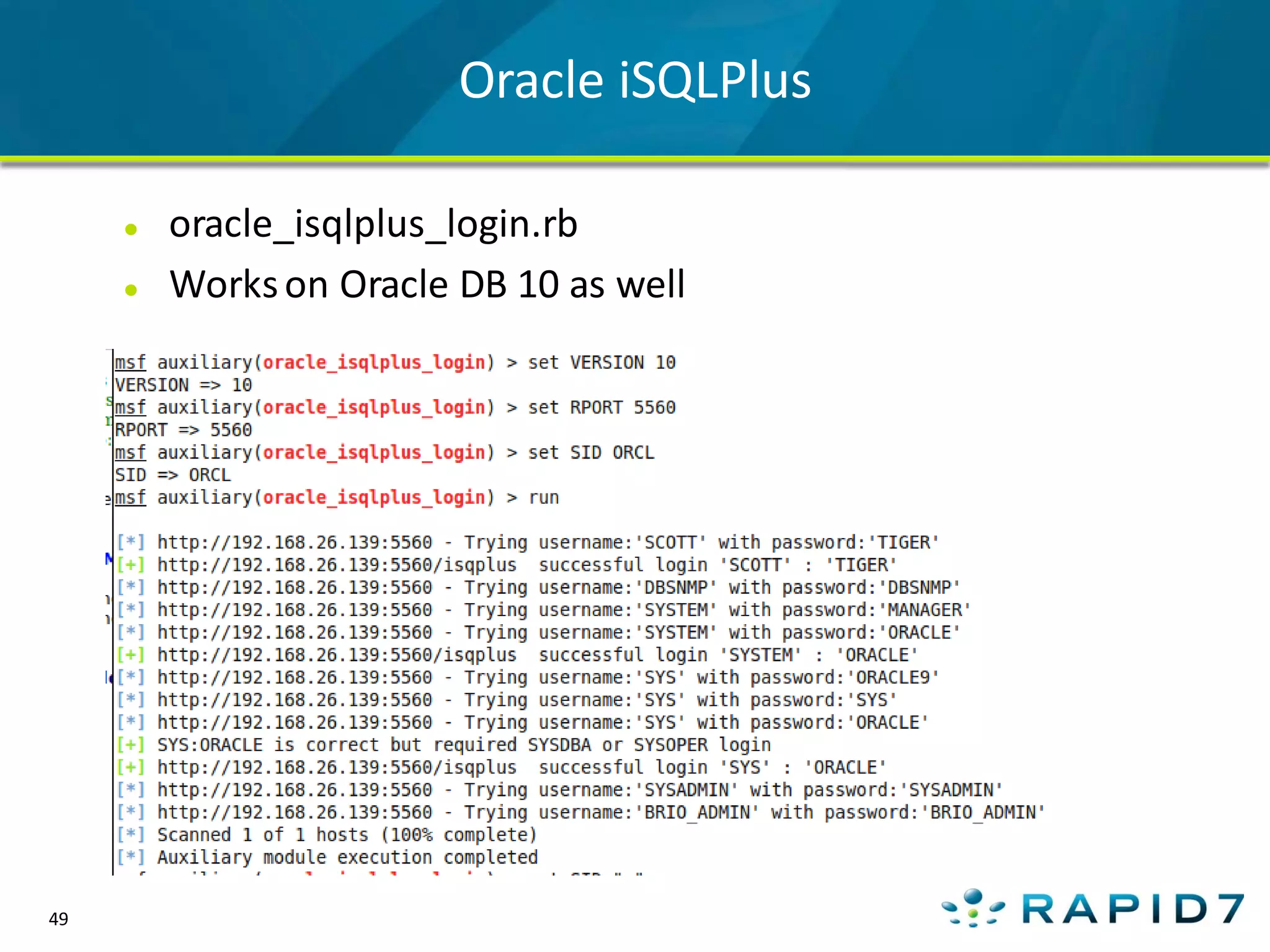Image resolution: width=1270 pixels, height=952 pixels.
Task: Click the terminal line 'set VERSION 10'
Action: click(395, 363)
